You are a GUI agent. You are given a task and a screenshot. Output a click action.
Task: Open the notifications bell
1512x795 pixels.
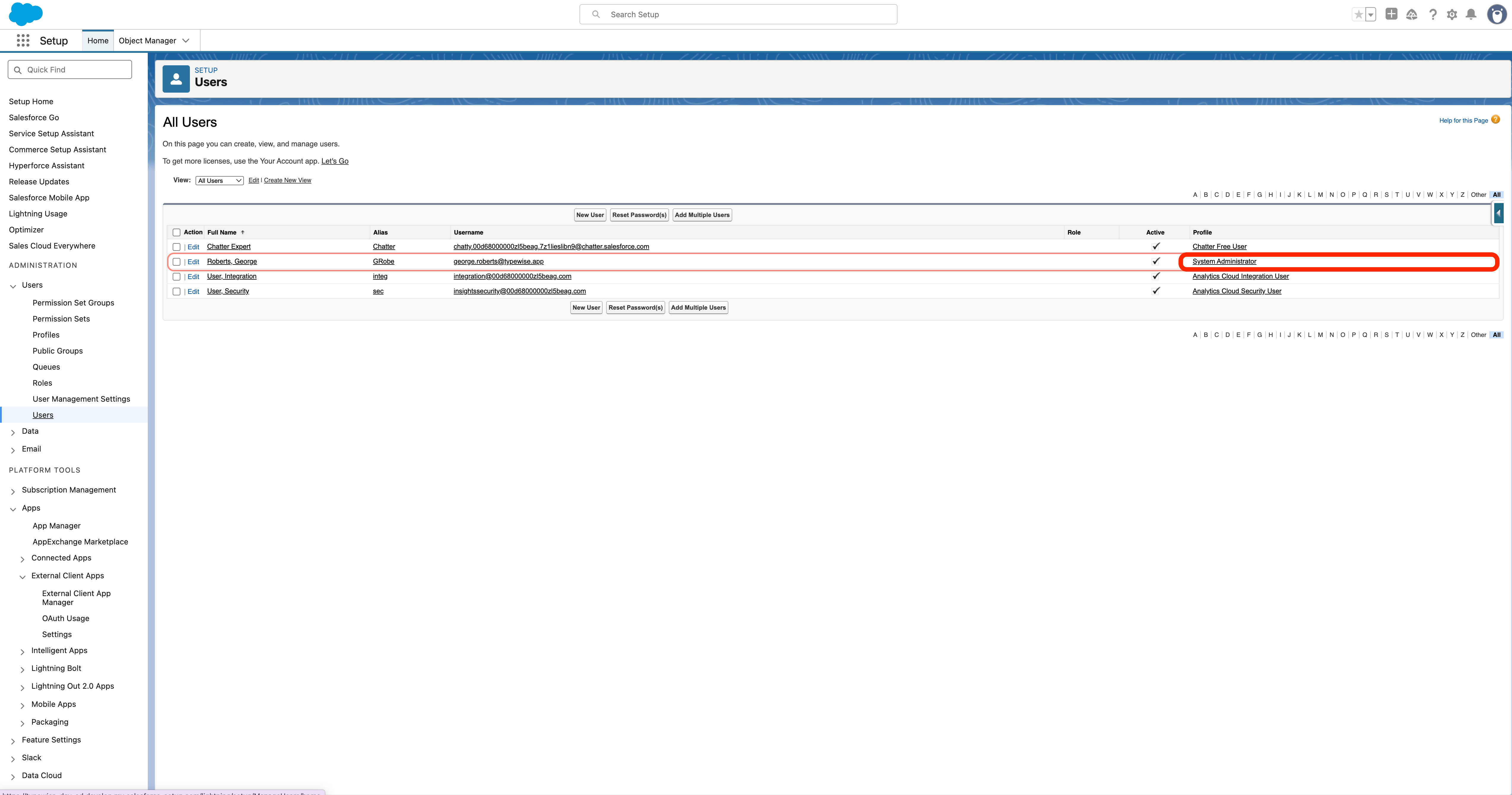pyautogui.click(x=1471, y=14)
